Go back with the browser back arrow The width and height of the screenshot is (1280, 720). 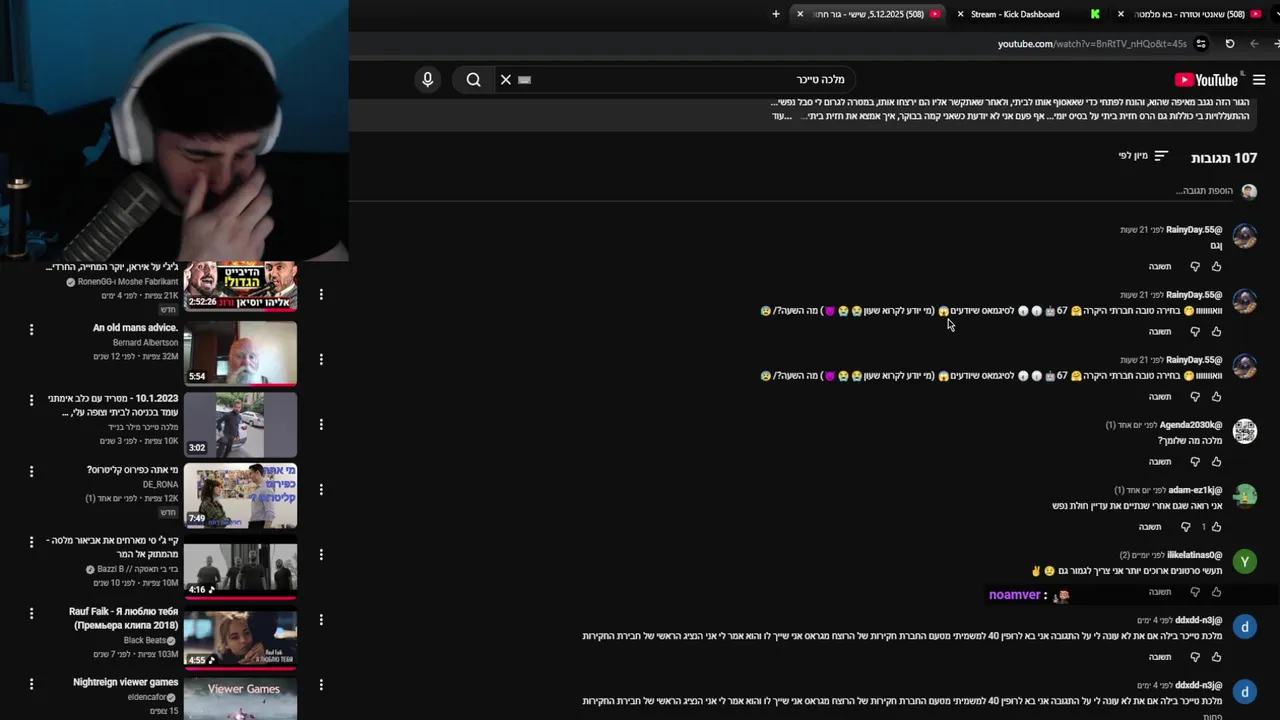pos(1255,44)
